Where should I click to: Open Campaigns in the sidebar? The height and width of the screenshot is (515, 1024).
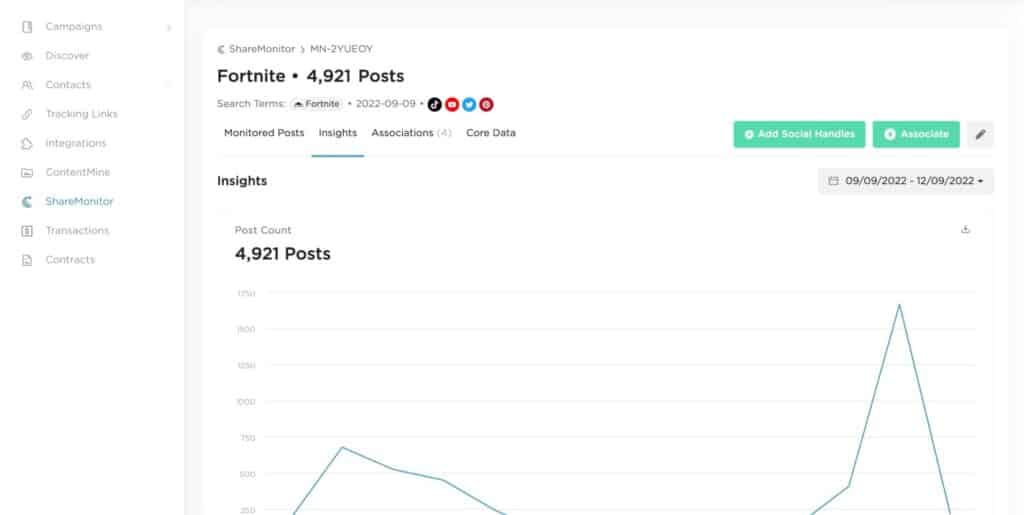[x=74, y=27]
